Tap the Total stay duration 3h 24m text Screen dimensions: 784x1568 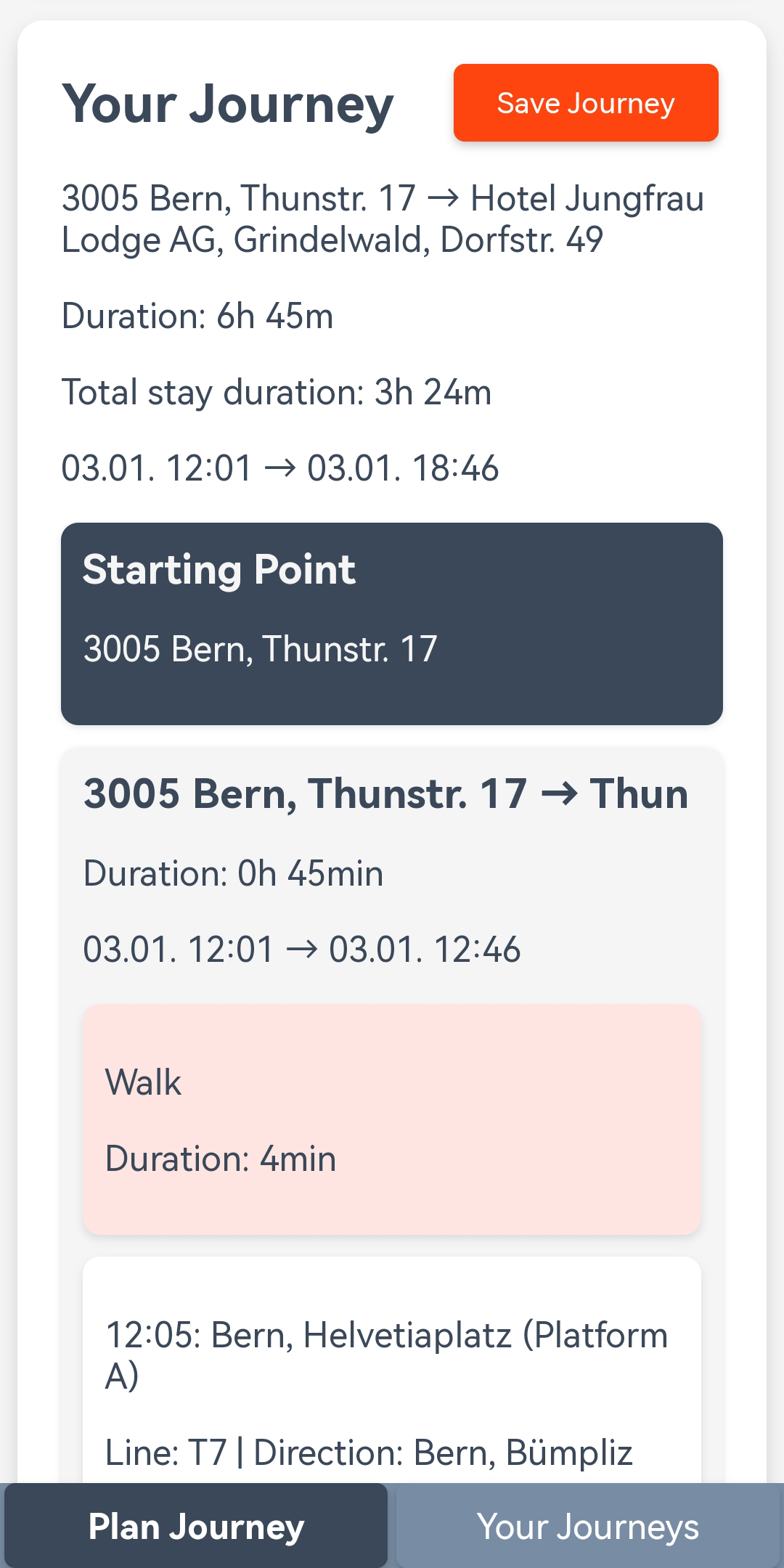click(x=277, y=392)
